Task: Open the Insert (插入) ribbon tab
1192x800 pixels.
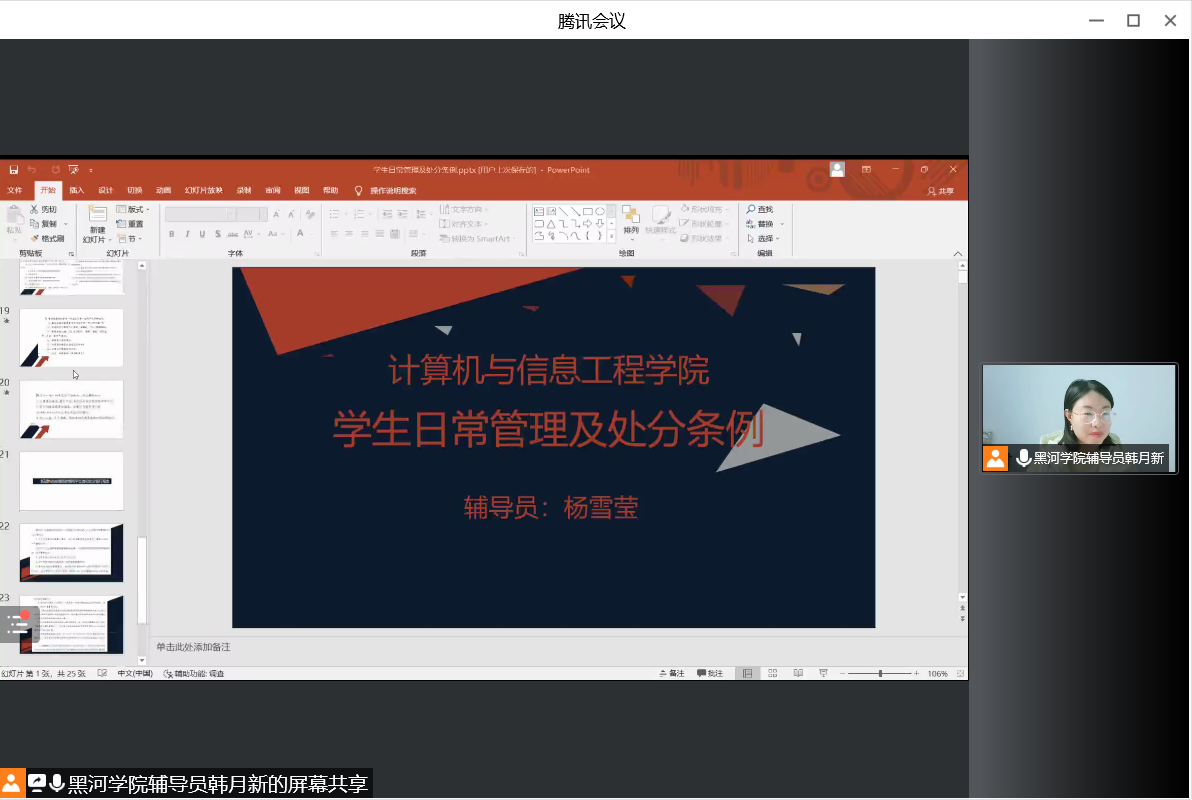Action: pyautogui.click(x=77, y=190)
